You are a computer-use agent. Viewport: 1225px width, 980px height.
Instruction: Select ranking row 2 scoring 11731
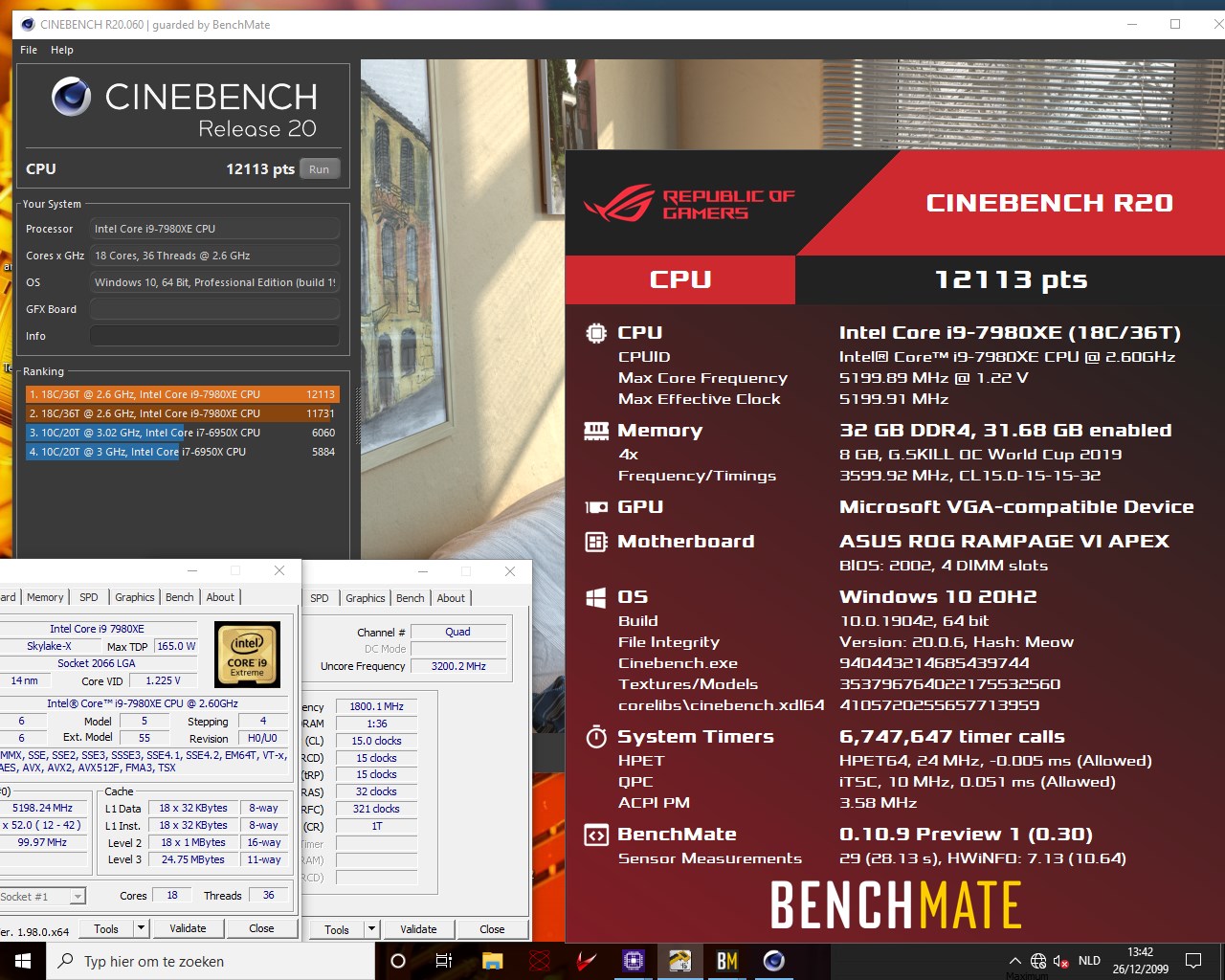(x=182, y=413)
